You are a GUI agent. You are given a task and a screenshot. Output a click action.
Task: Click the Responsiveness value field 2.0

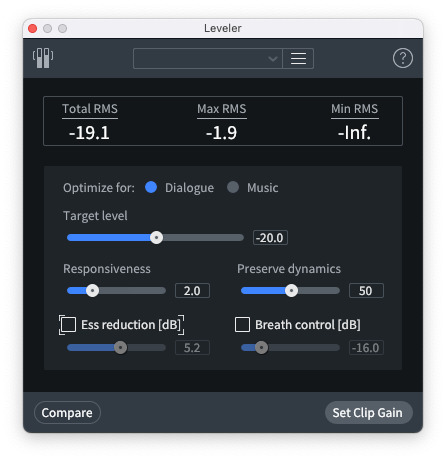(x=192, y=291)
